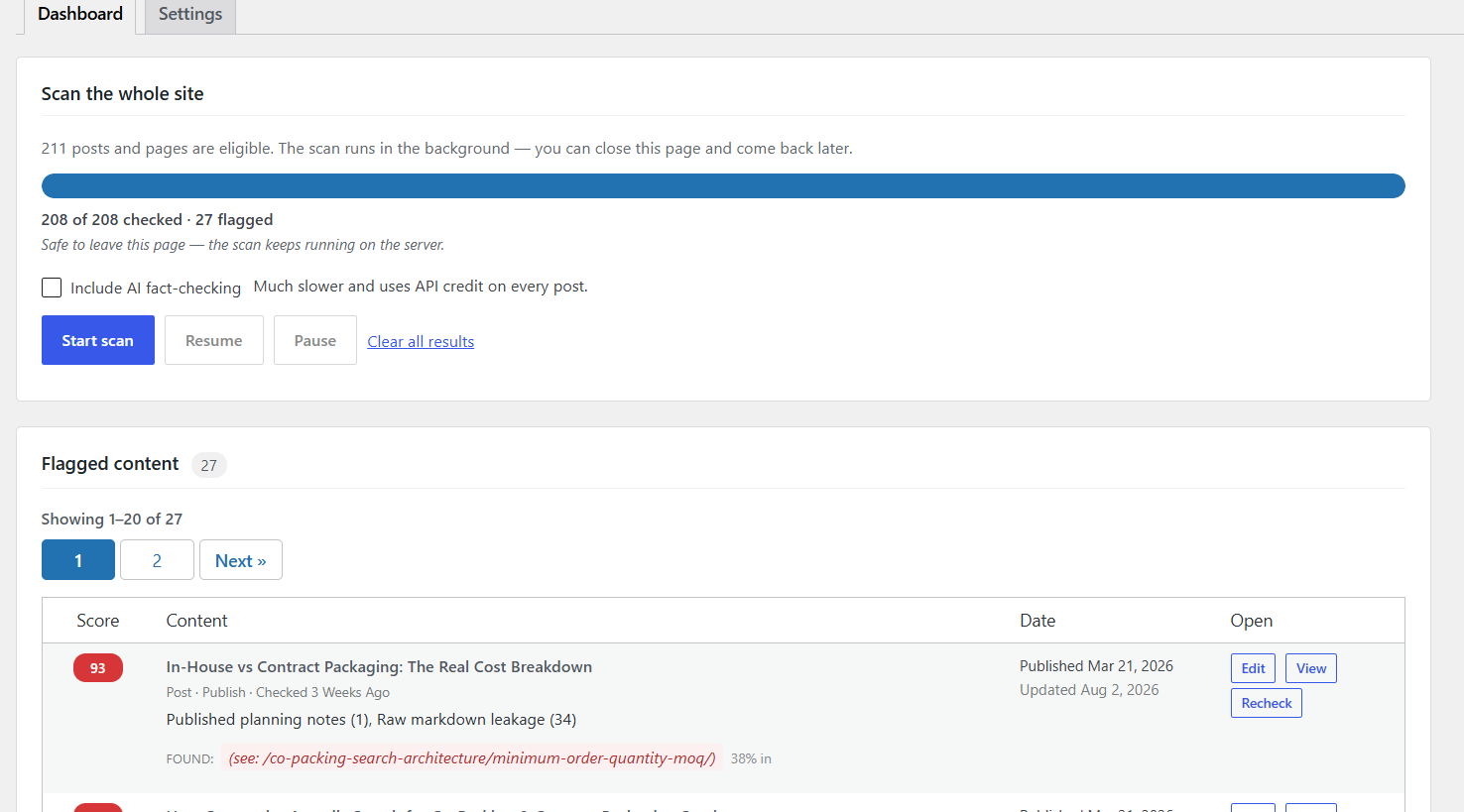Click 'Showing 1–20 of 27' text

point(112,520)
